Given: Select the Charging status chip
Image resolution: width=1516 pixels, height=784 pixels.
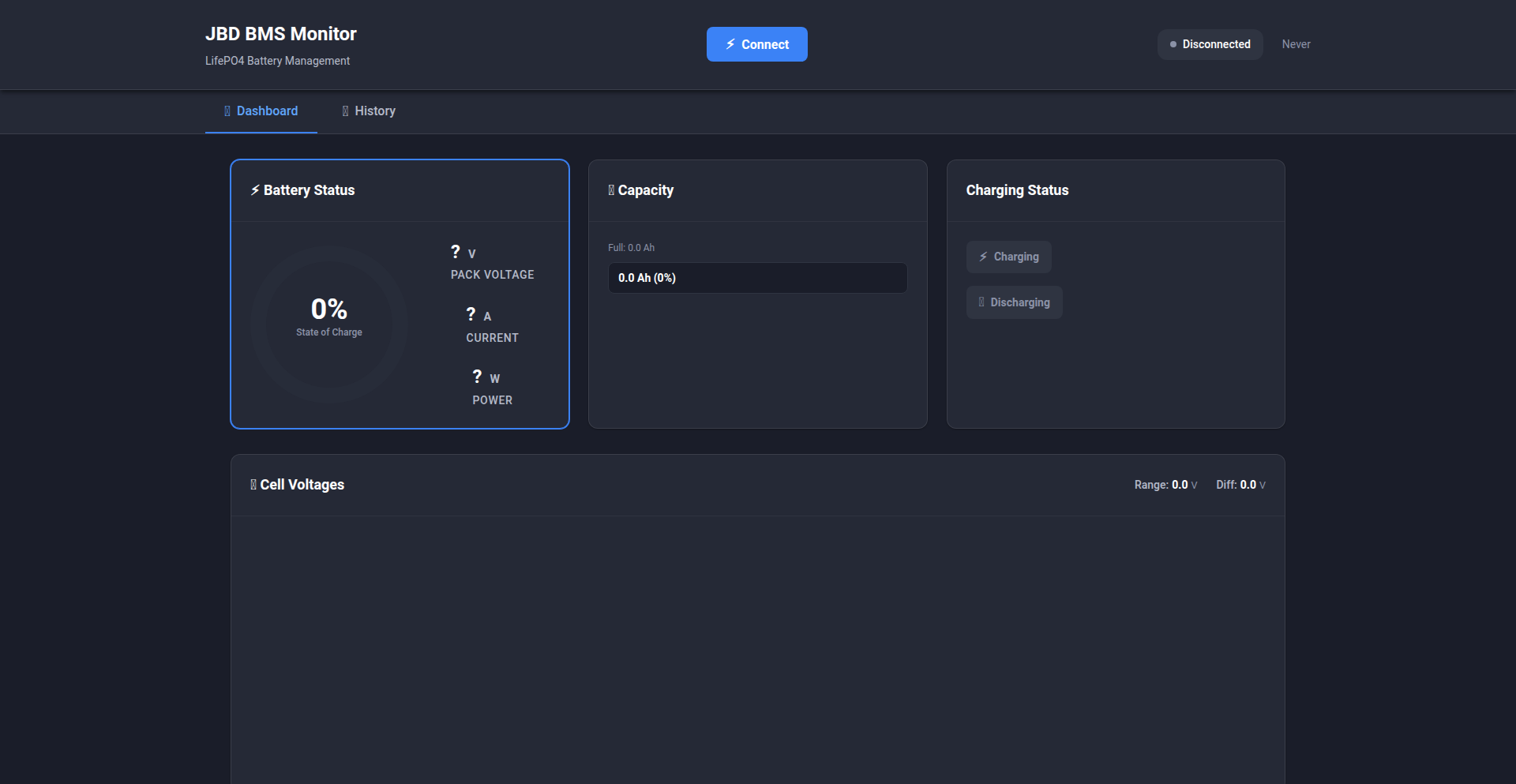Looking at the screenshot, I should (x=1008, y=257).
